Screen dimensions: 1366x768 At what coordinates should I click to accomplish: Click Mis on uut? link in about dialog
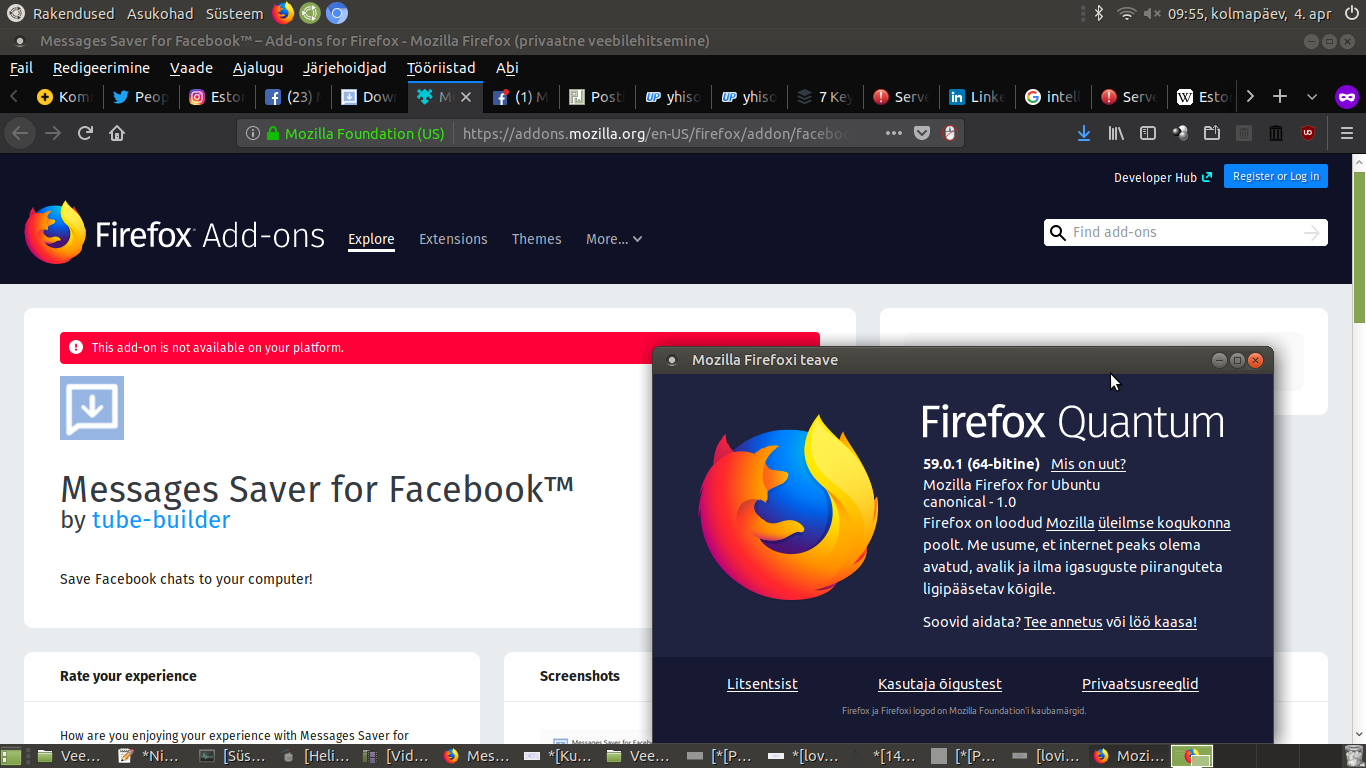(1088, 464)
